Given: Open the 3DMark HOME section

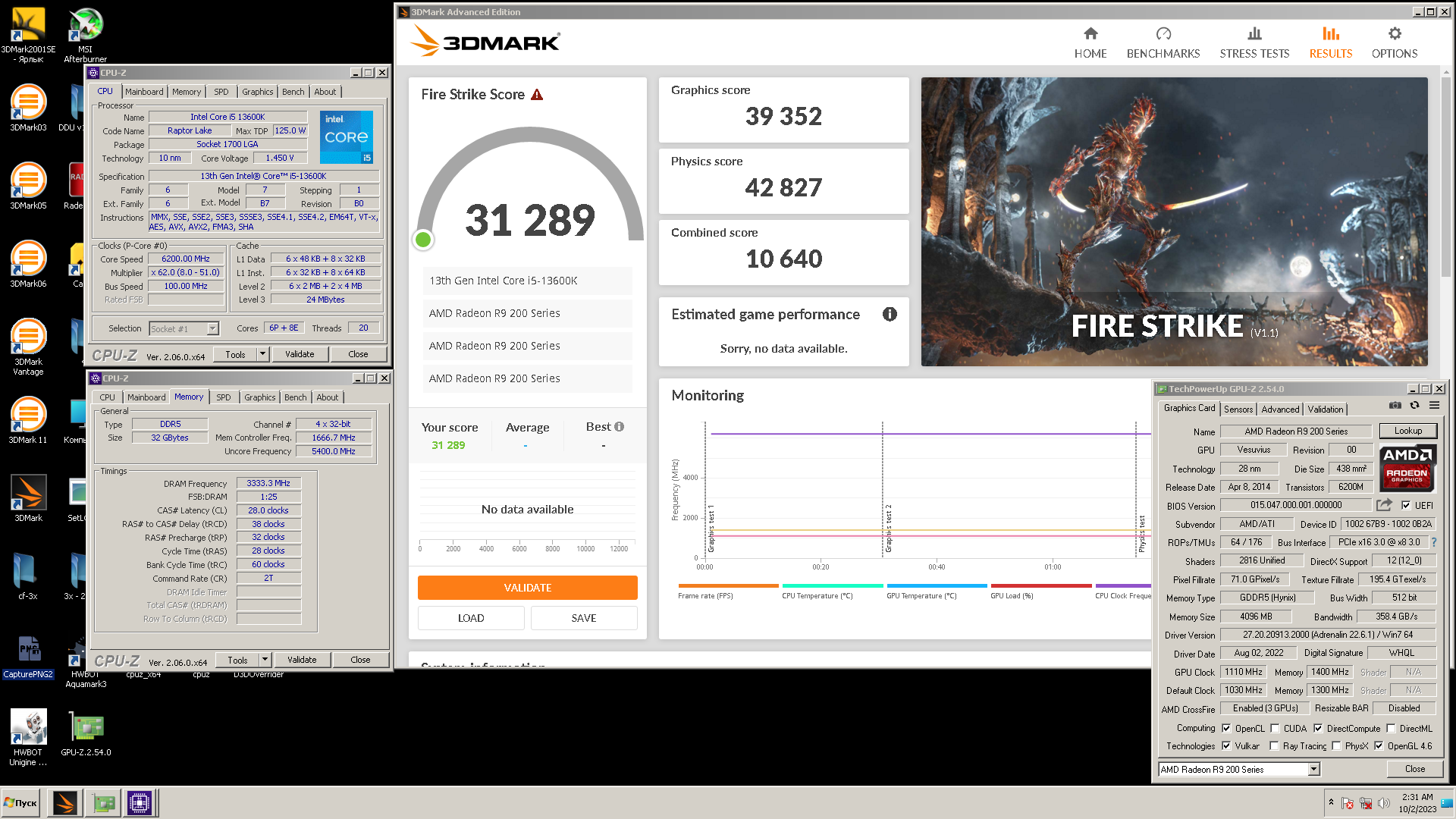Looking at the screenshot, I should click(1090, 43).
